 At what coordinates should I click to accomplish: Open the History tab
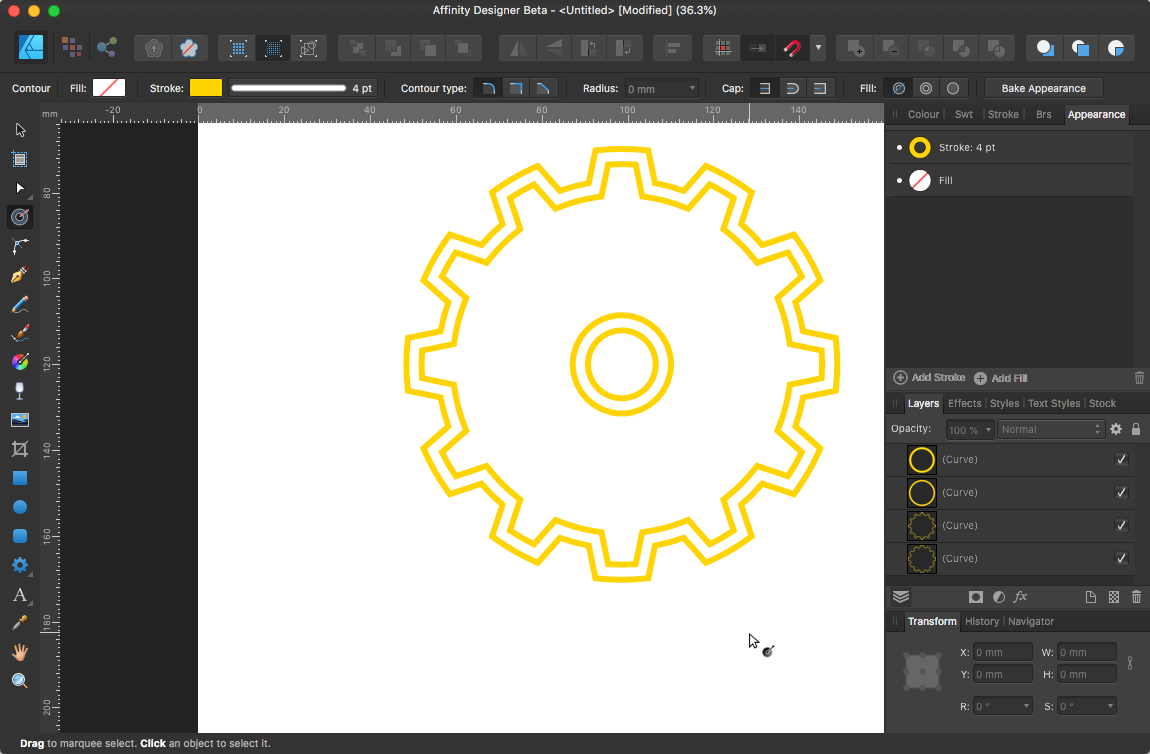(981, 622)
